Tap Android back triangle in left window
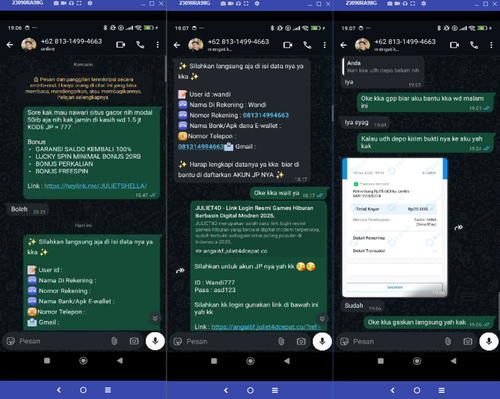 120,360
